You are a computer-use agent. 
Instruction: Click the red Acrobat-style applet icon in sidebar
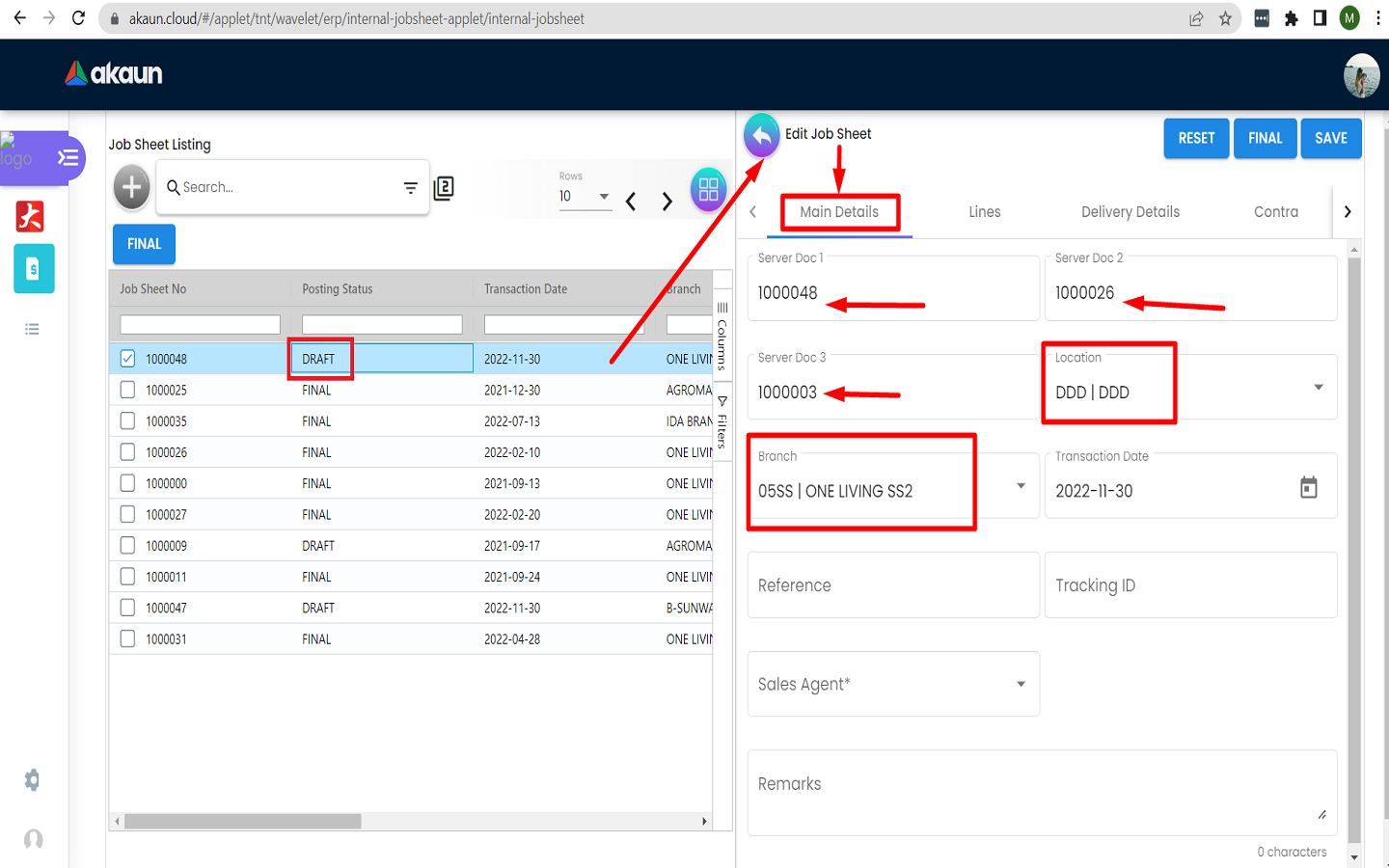(31, 216)
